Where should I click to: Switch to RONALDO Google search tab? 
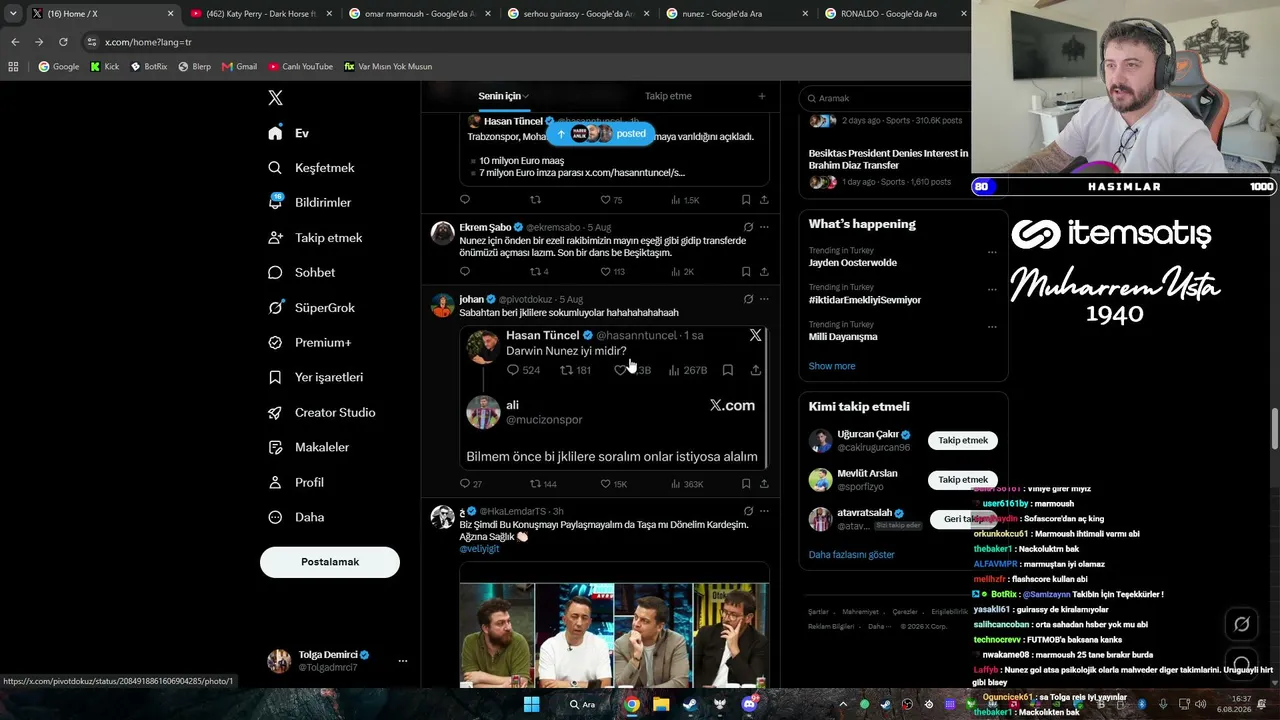coord(895,14)
